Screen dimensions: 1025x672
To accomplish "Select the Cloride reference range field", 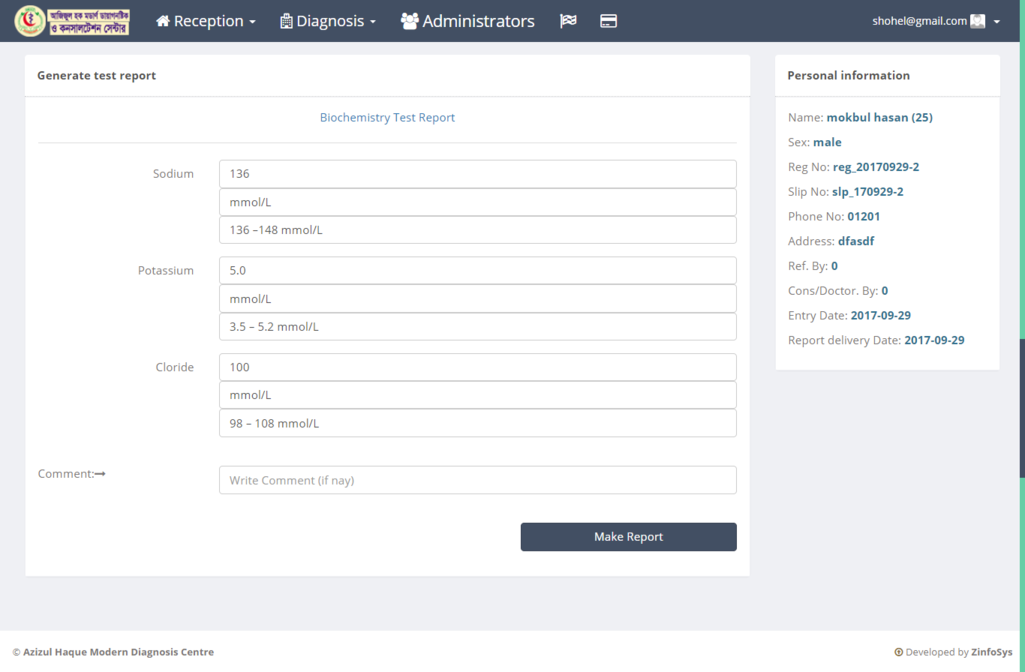I will click(x=477, y=423).
